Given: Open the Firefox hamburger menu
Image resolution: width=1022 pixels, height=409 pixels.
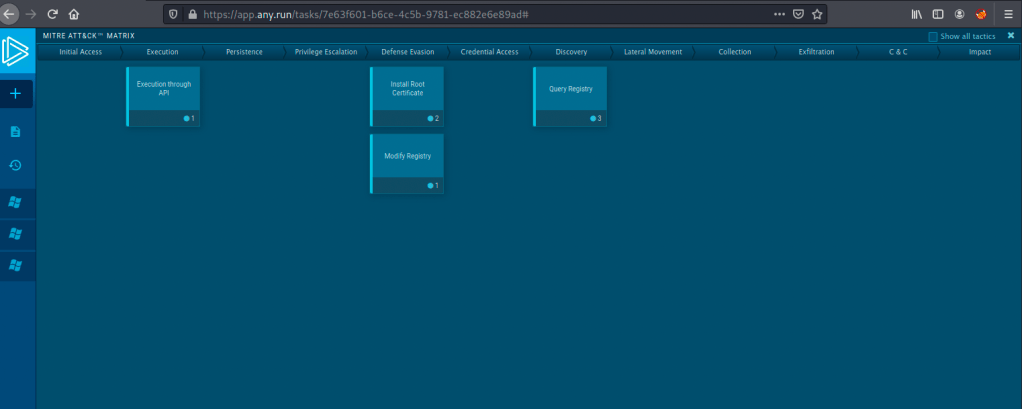Looking at the screenshot, I should coord(1008,14).
